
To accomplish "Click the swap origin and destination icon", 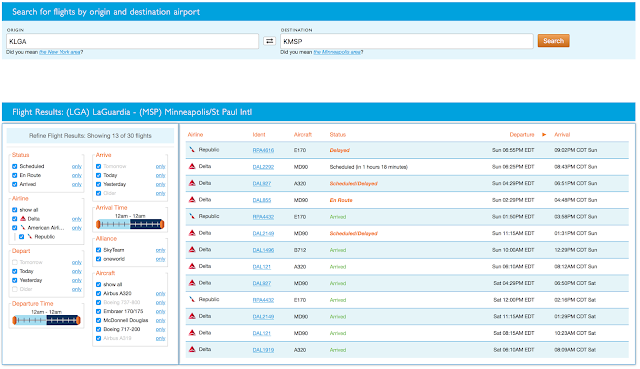I will click(269, 41).
